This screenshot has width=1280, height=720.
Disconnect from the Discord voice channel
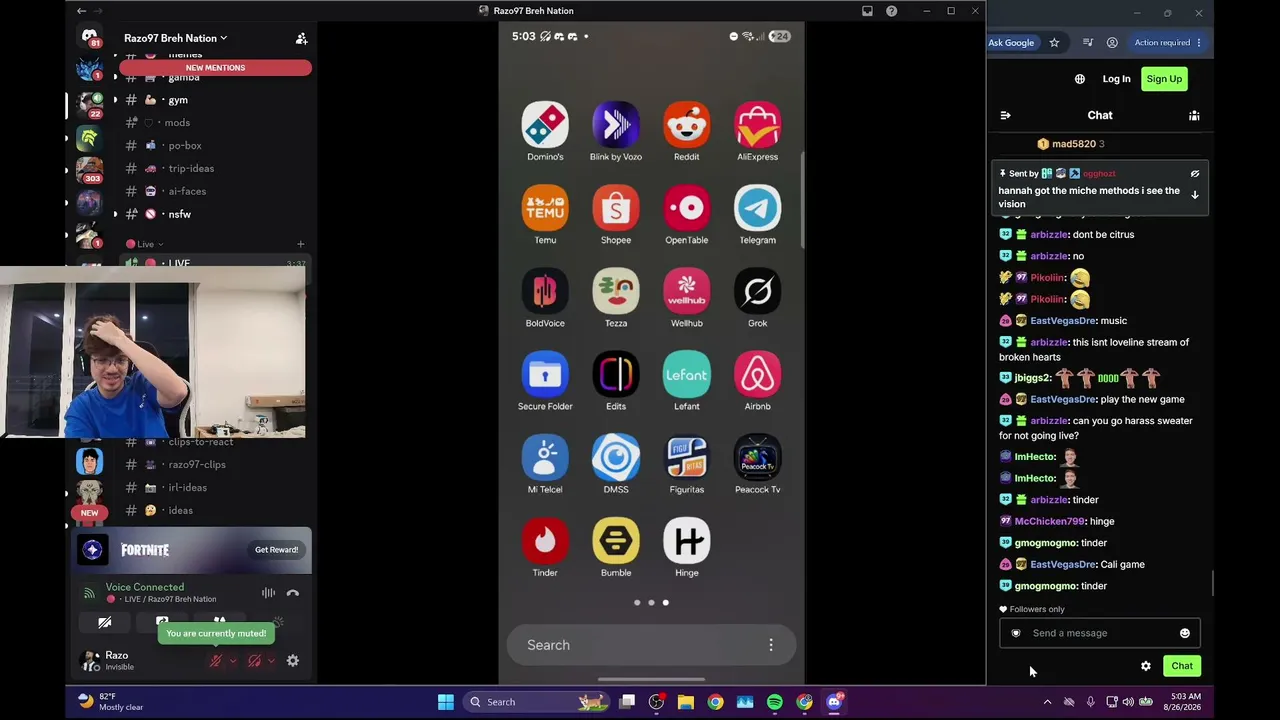click(x=293, y=593)
